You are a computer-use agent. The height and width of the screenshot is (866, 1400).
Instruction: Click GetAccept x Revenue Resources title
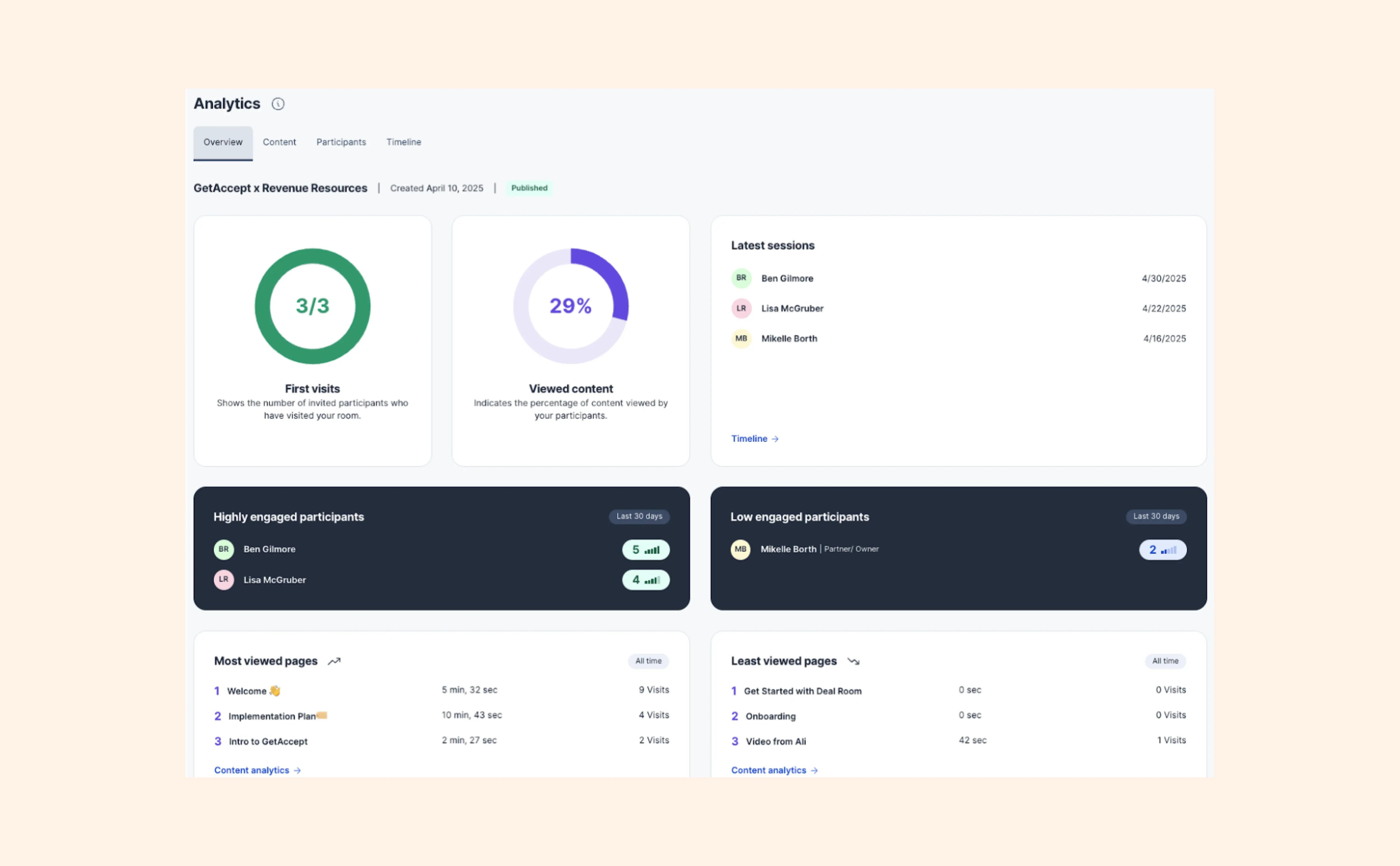tap(280, 189)
